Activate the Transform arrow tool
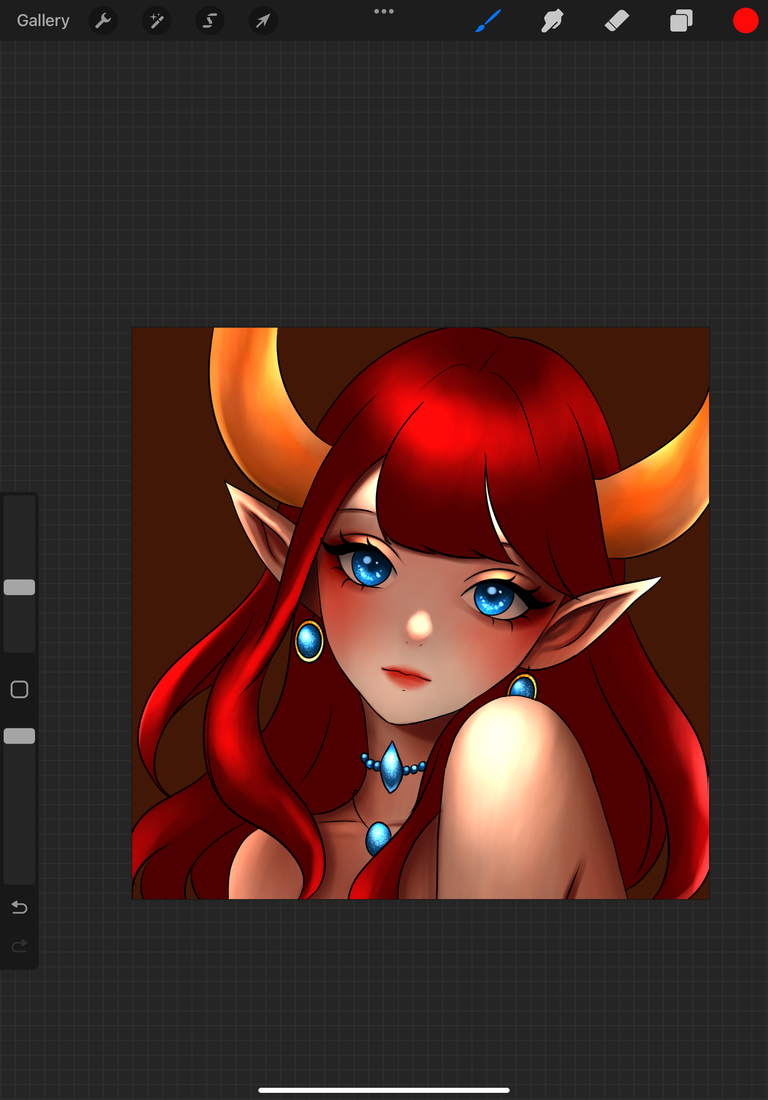This screenshot has height=1100, width=768. tap(263, 20)
